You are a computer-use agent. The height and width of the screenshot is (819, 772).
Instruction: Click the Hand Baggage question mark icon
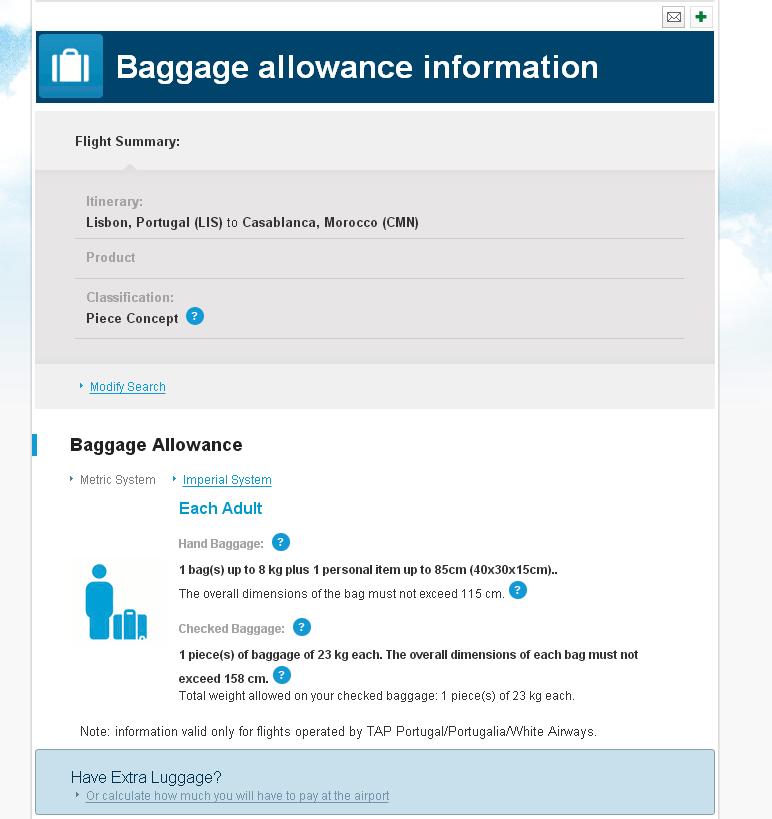280,543
